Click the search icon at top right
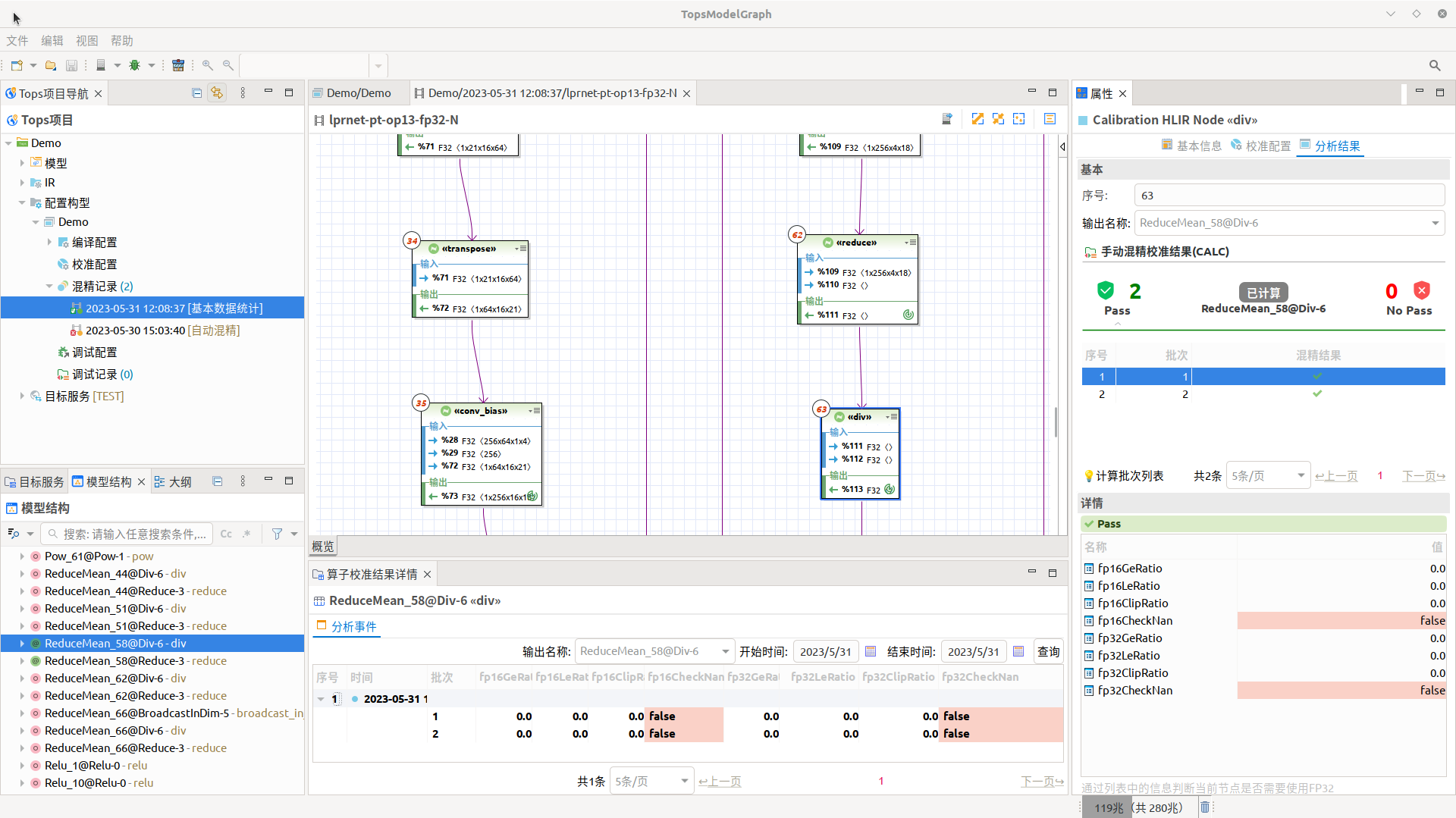The image size is (1456, 818). tap(1435, 65)
